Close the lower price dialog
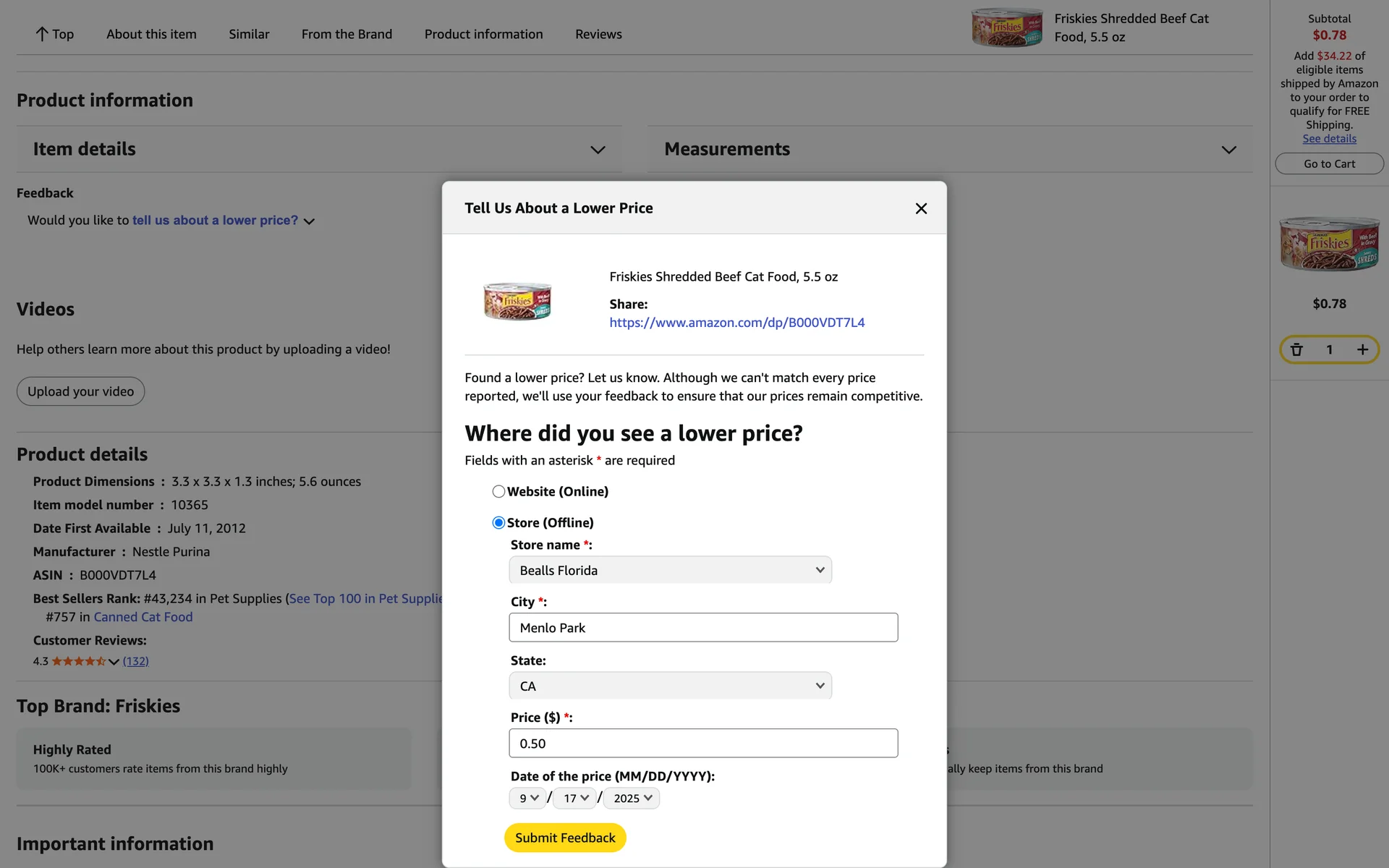This screenshot has width=1389, height=868. pyautogui.click(x=920, y=208)
